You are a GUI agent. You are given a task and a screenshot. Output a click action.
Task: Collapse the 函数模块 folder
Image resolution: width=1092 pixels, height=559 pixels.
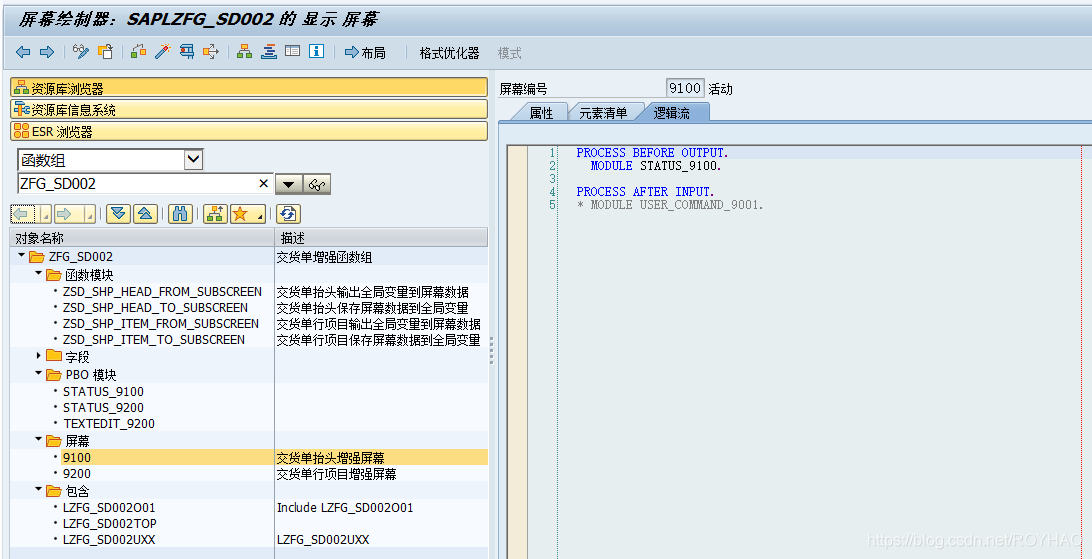(38, 274)
